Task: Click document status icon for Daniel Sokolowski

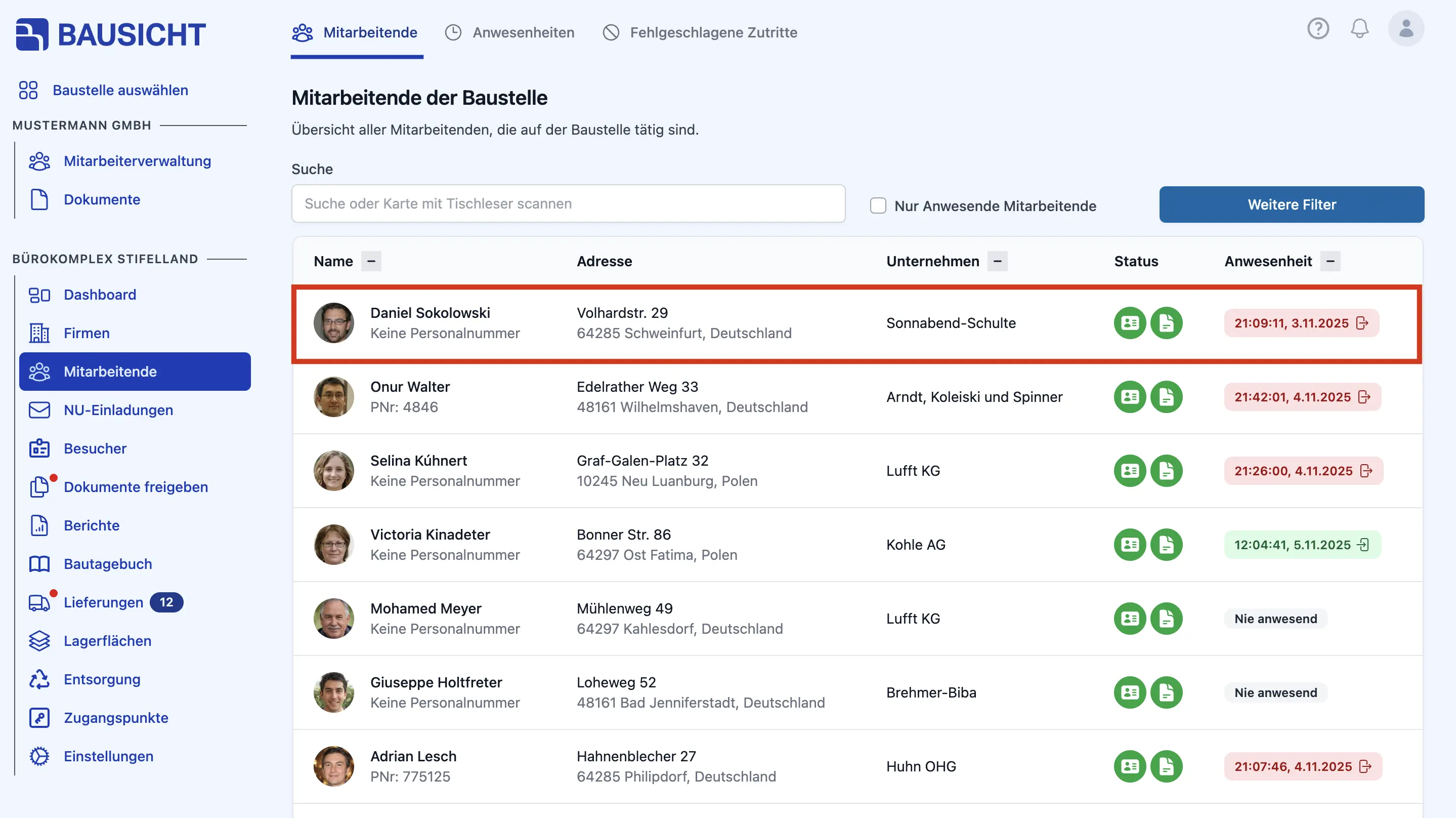Action: (x=1166, y=323)
